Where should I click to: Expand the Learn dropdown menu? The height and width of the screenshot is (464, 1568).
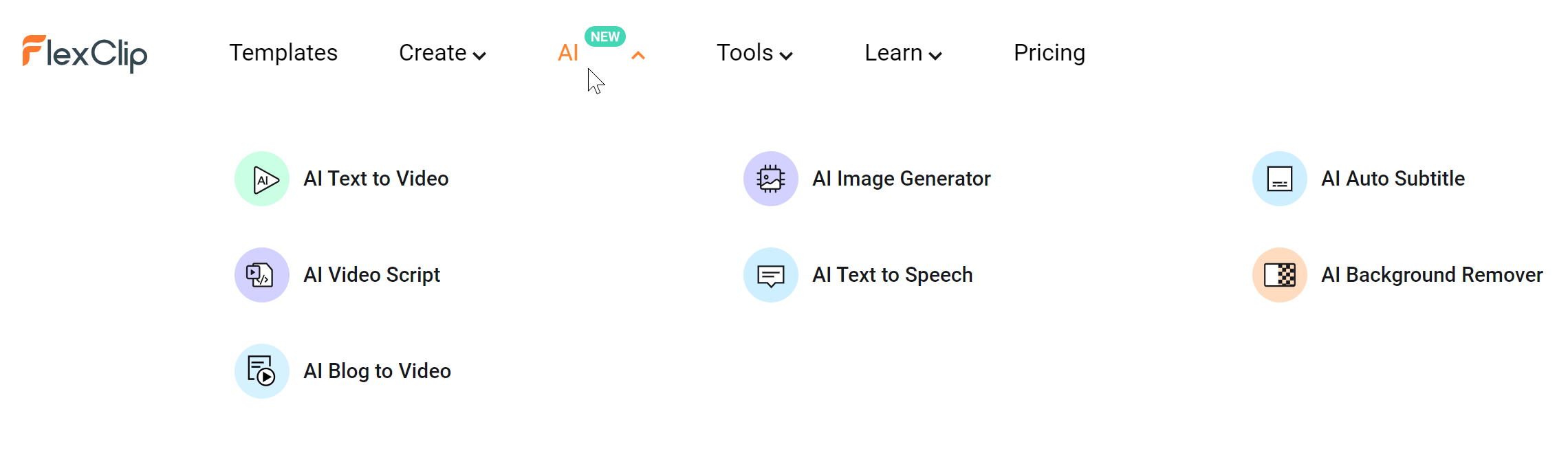[903, 53]
